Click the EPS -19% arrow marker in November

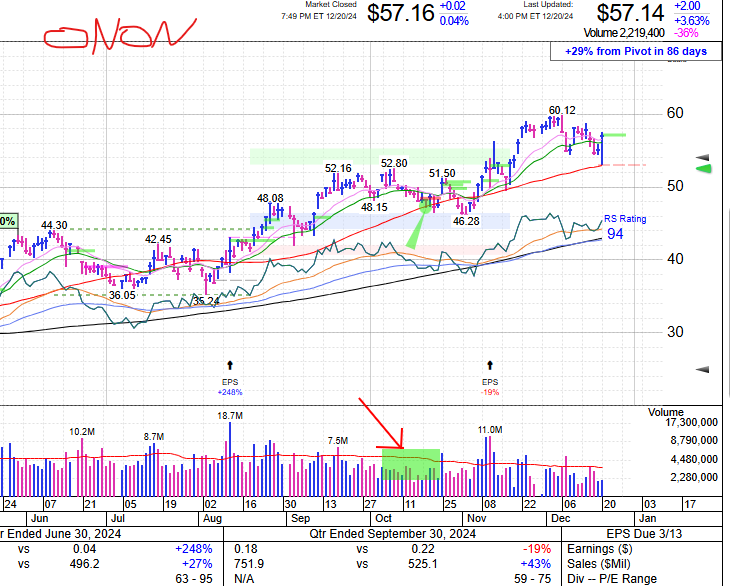tap(490, 365)
